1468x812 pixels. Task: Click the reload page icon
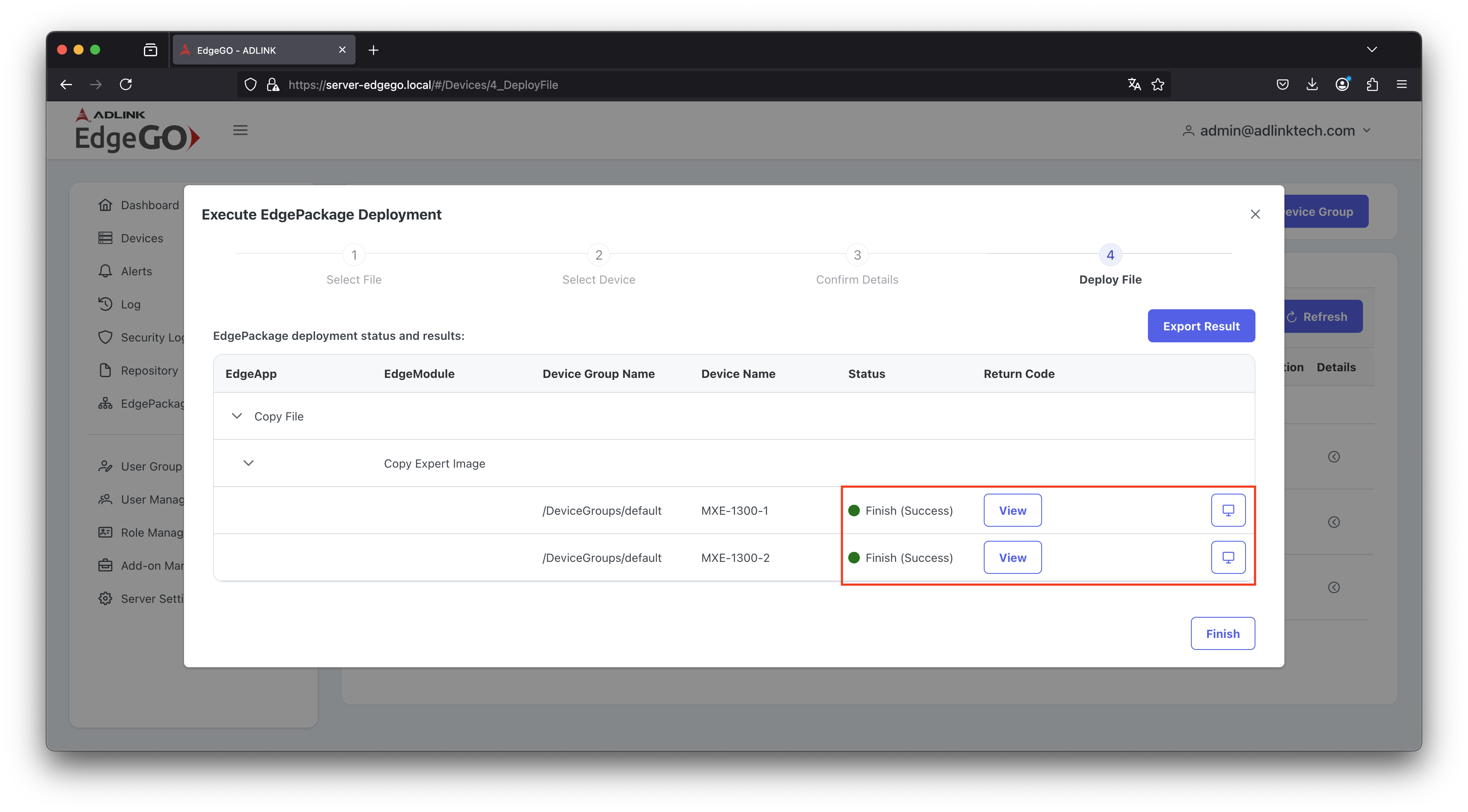click(126, 84)
